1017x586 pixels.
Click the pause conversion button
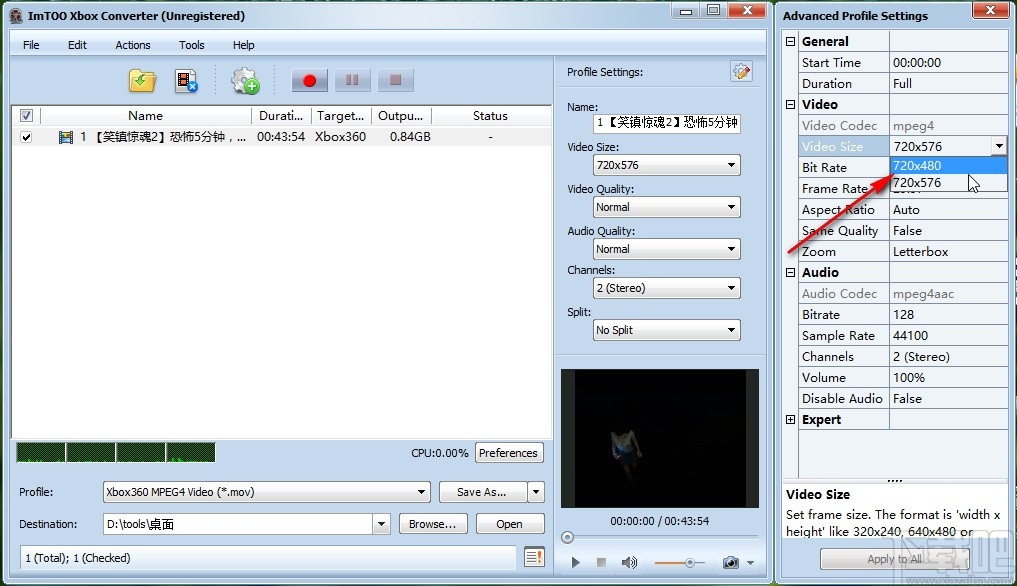click(352, 80)
